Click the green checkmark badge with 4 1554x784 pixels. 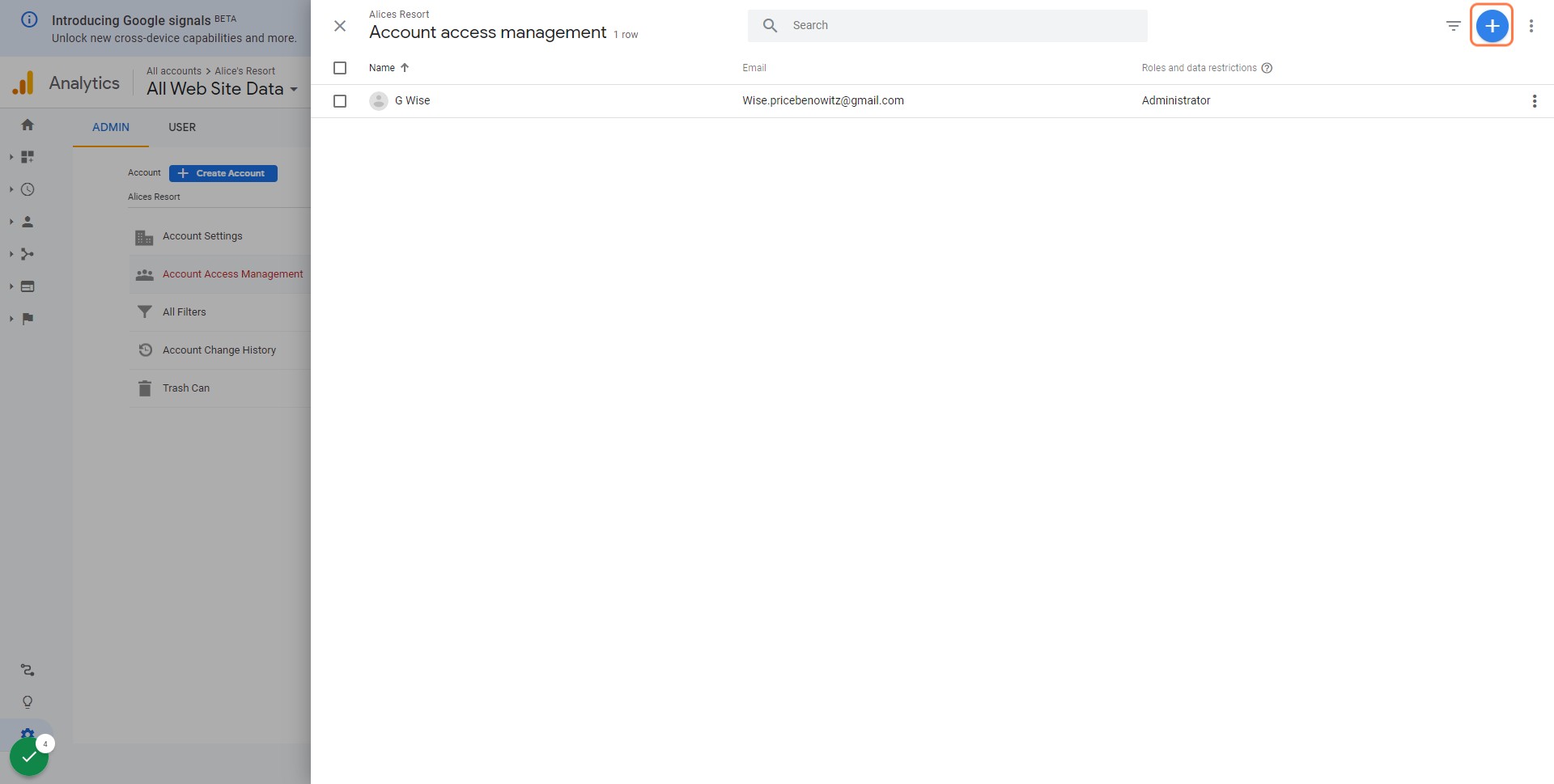click(30, 756)
